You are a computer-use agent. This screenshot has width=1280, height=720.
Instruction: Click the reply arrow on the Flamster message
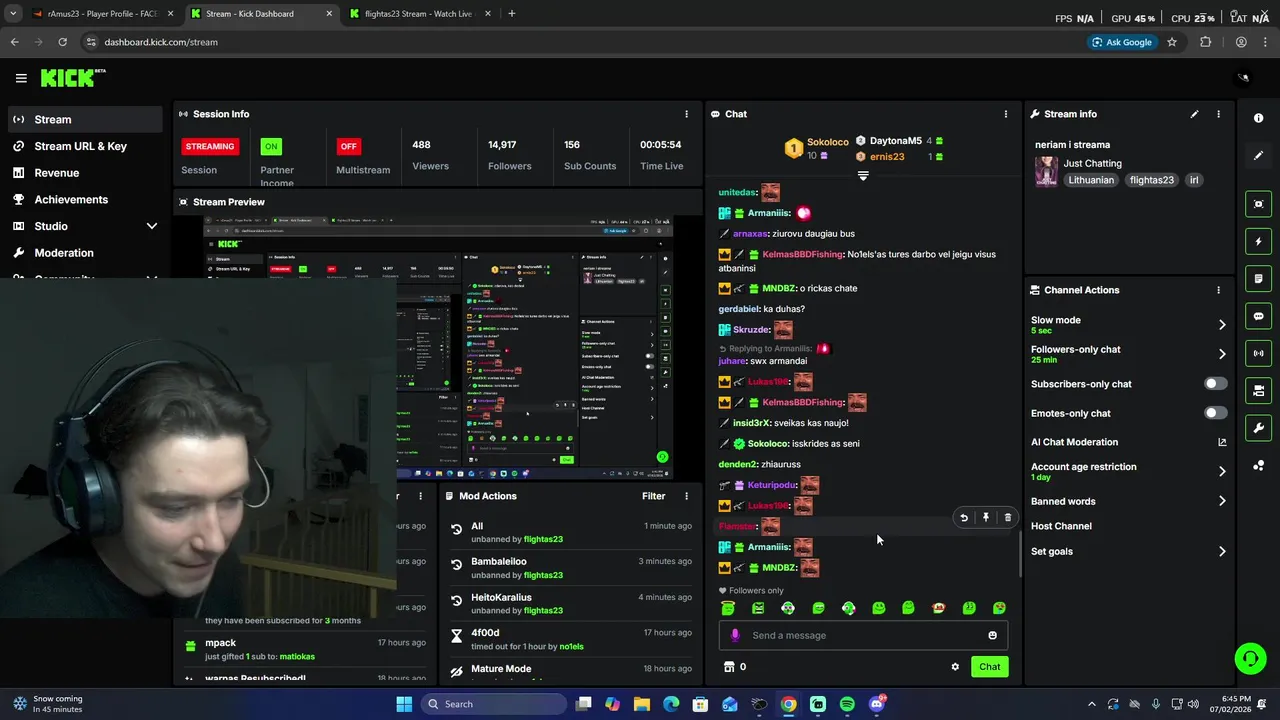click(x=963, y=518)
